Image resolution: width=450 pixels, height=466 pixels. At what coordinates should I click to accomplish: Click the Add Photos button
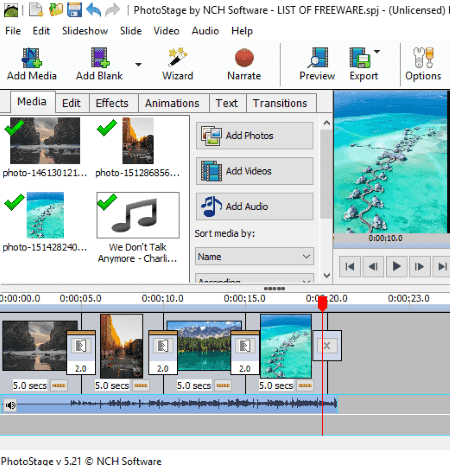254,136
